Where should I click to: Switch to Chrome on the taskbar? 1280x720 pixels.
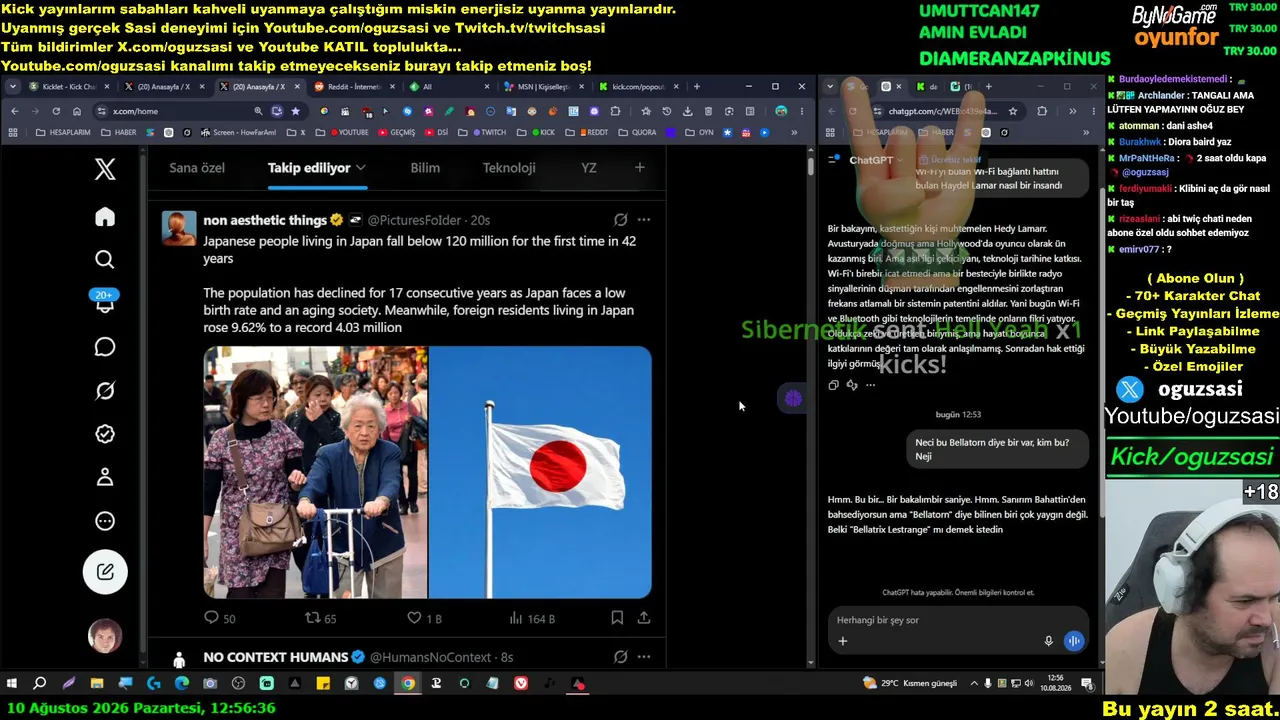(x=408, y=684)
